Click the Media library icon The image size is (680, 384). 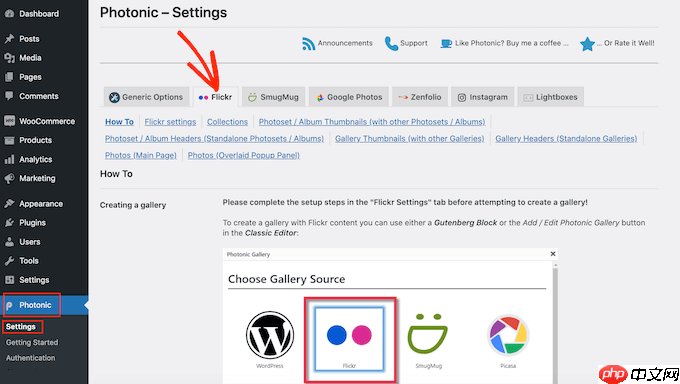pos(9,58)
